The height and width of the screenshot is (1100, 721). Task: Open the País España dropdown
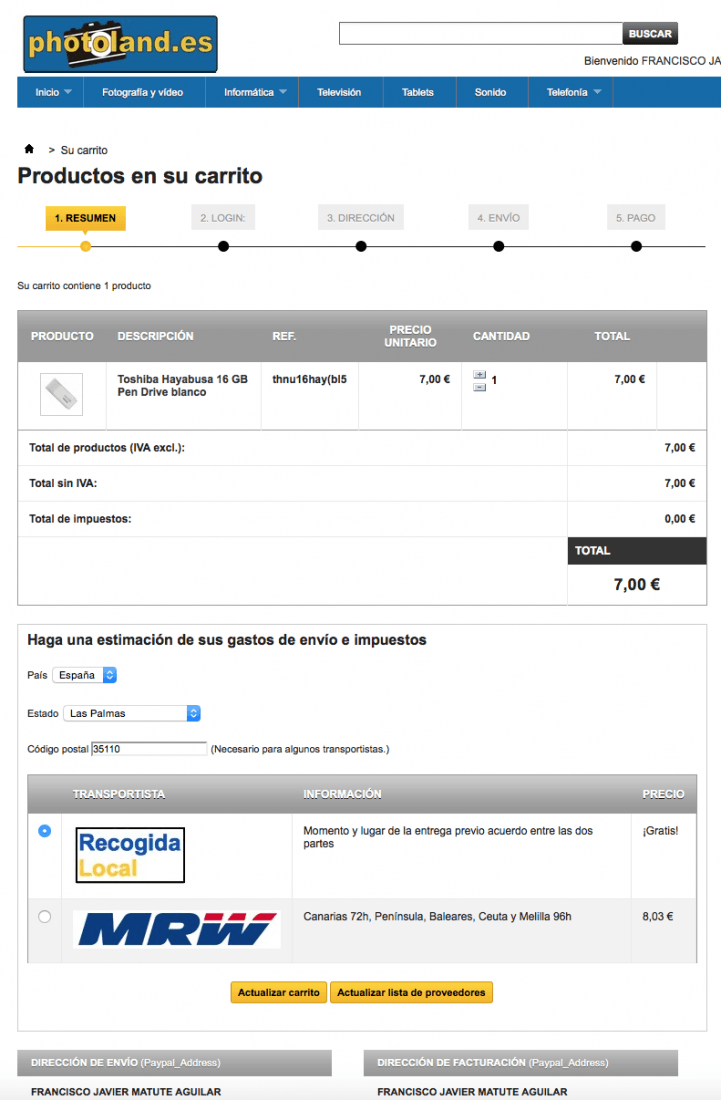84,675
